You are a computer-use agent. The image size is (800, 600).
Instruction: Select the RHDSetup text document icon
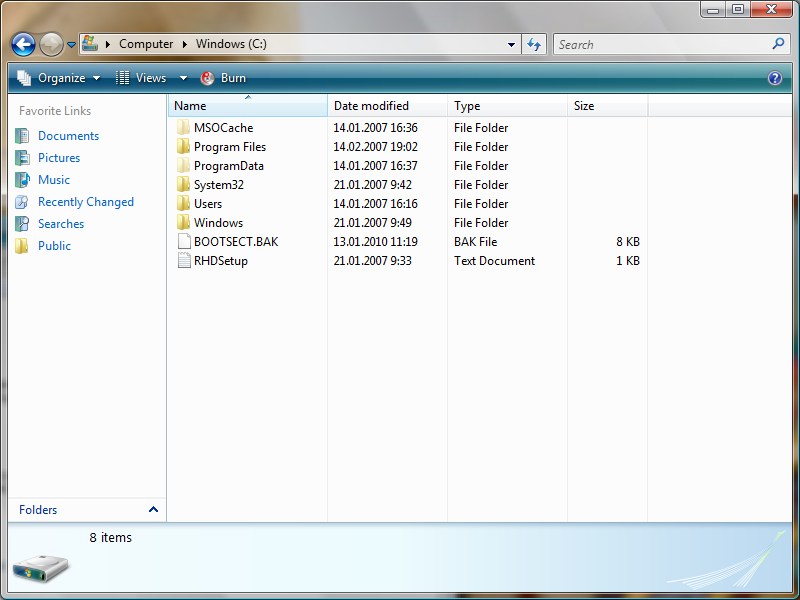click(184, 261)
